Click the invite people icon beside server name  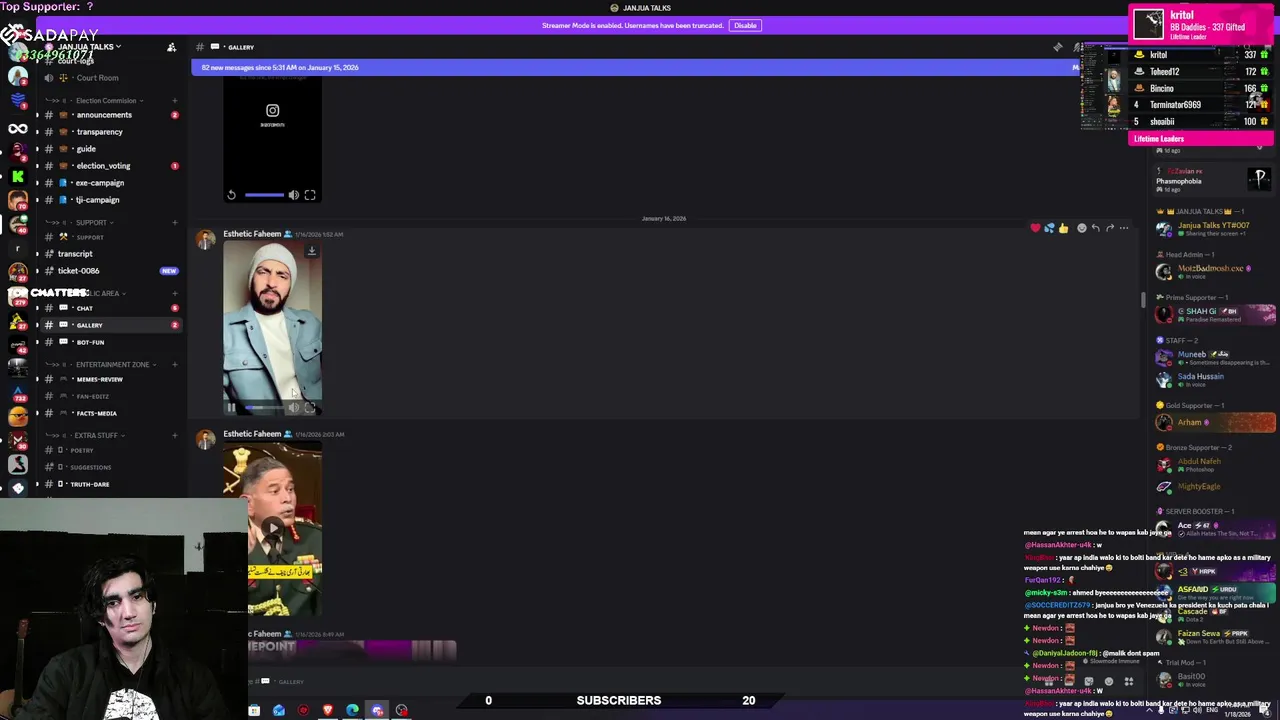point(171,47)
